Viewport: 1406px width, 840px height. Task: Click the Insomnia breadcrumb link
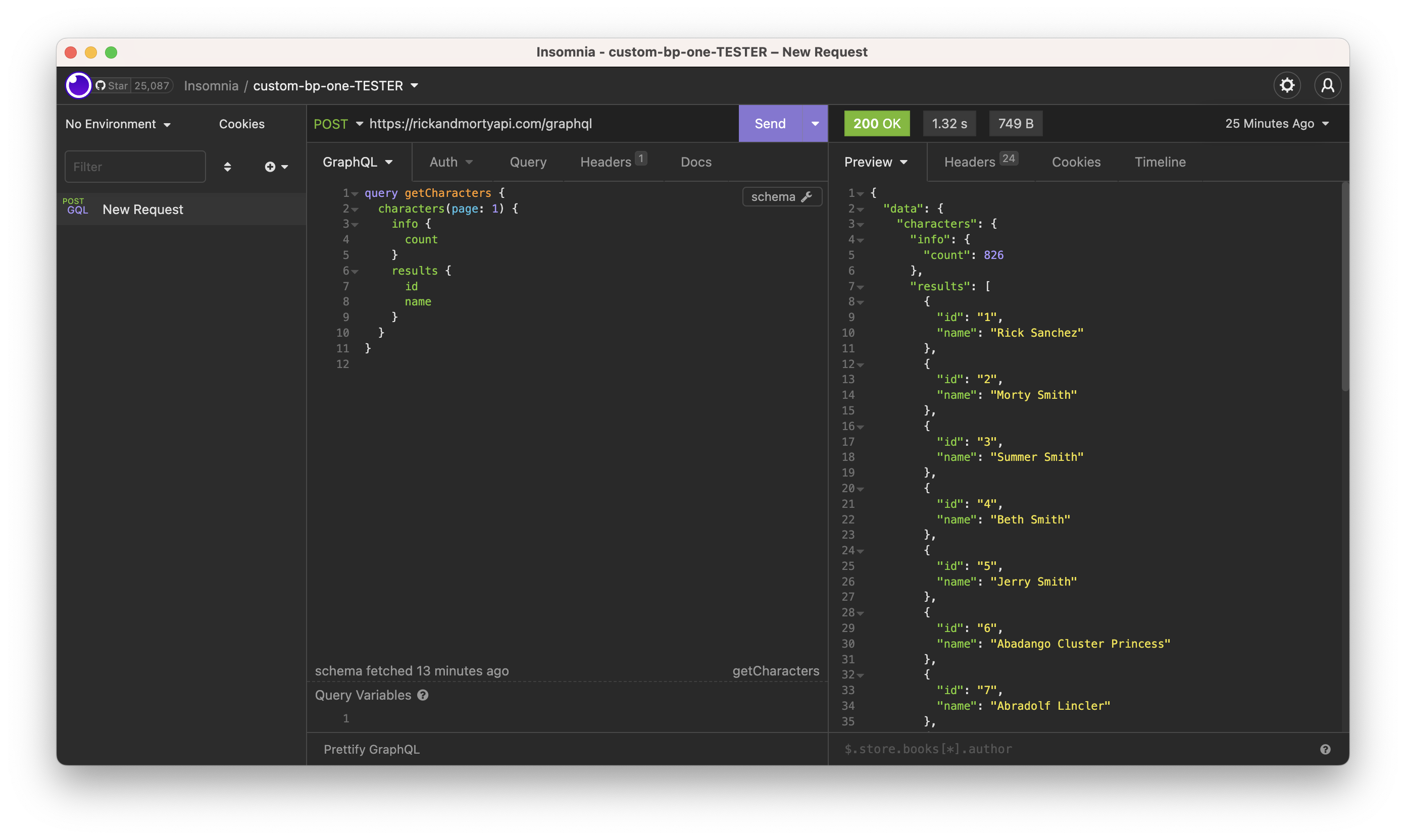[x=211, y=85]
